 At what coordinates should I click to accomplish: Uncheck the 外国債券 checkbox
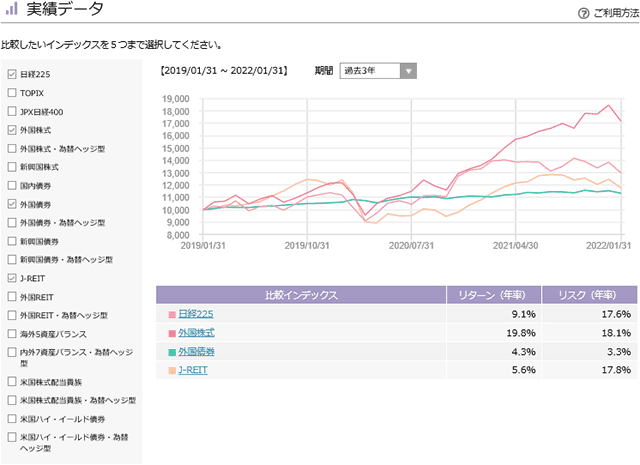[12, 204]
